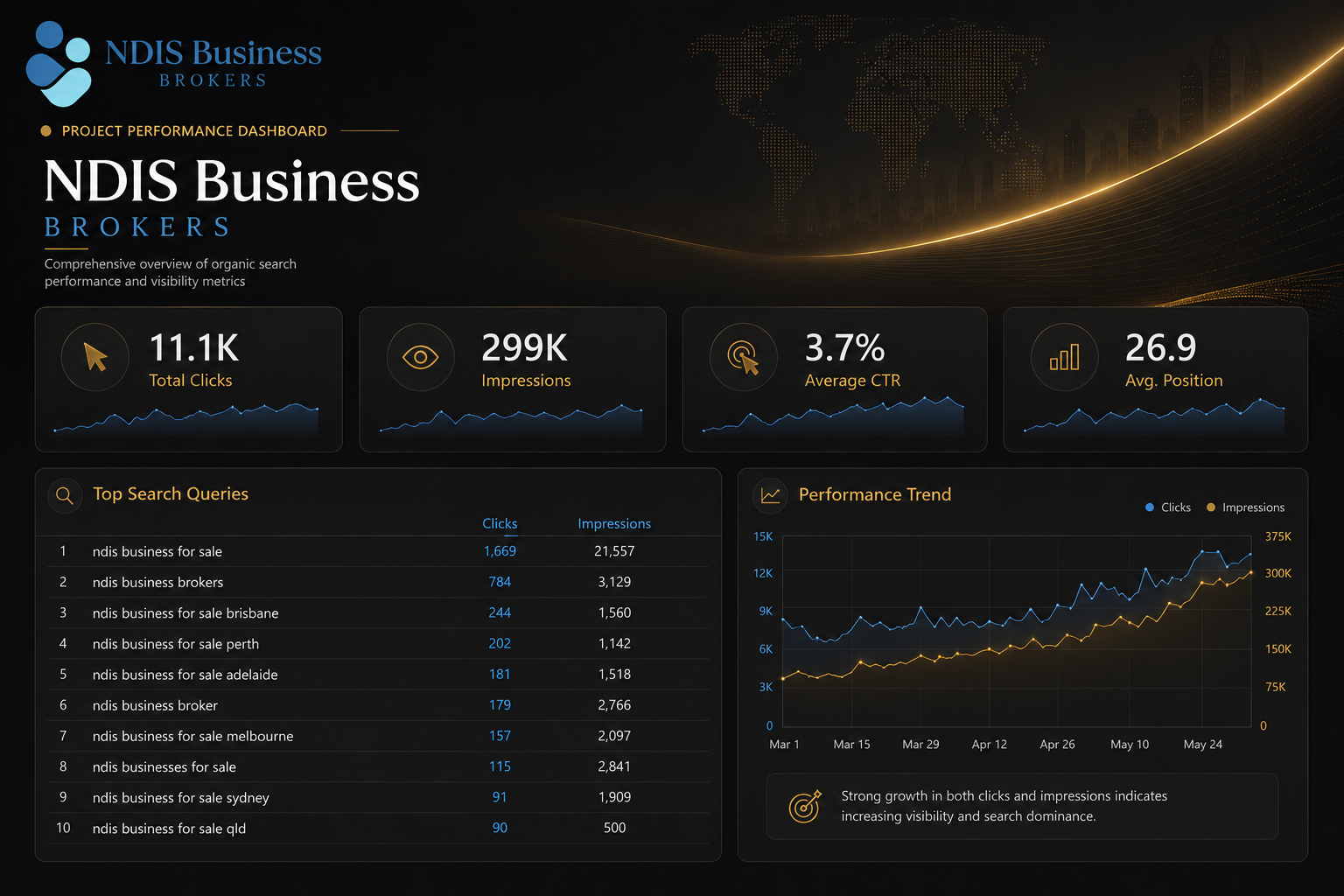Click the 157 clicks value
The image size is (1344, 896).
[x=500, y=736]
